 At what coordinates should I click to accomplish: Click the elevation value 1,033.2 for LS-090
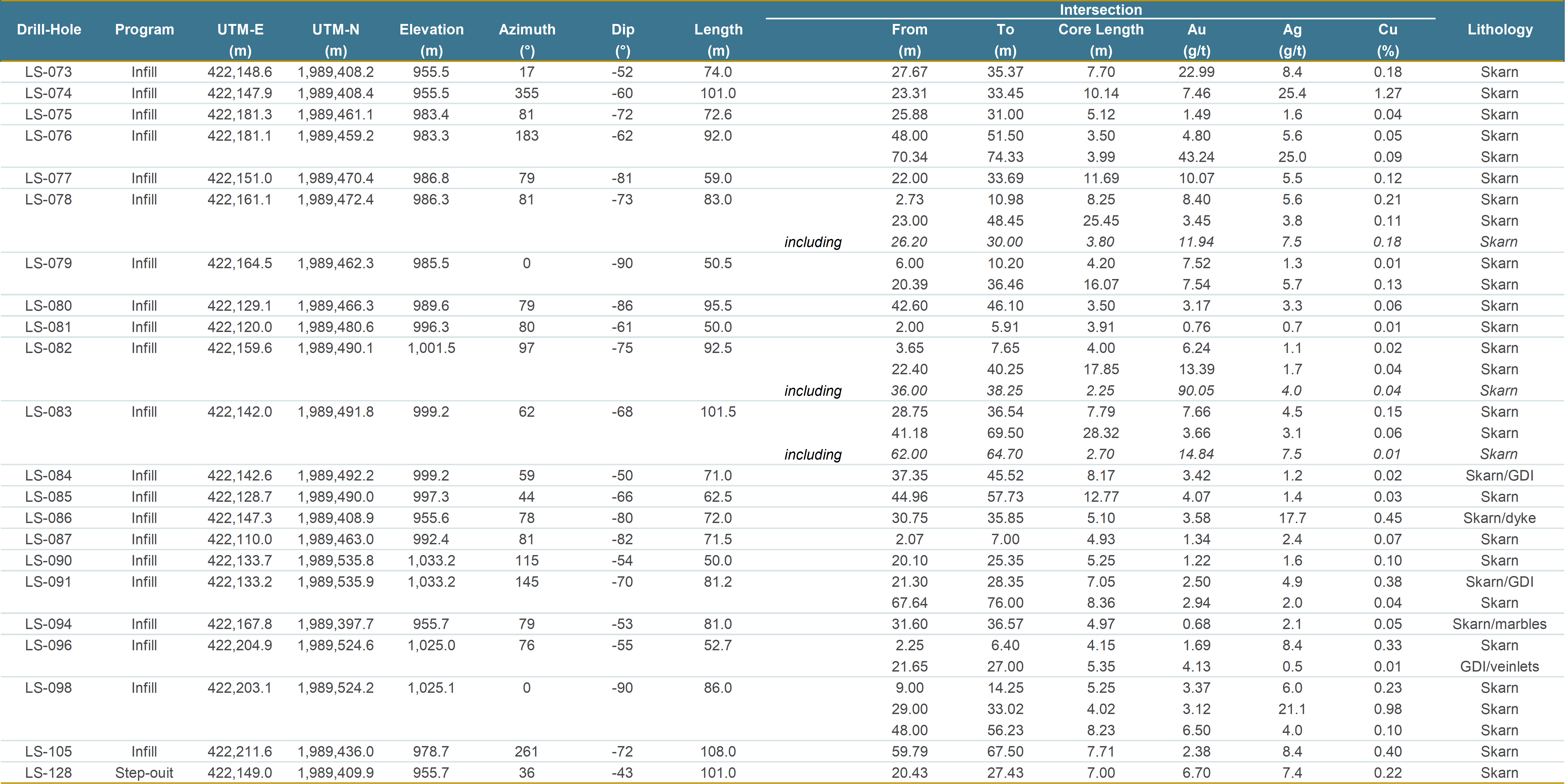click(431, 560)
